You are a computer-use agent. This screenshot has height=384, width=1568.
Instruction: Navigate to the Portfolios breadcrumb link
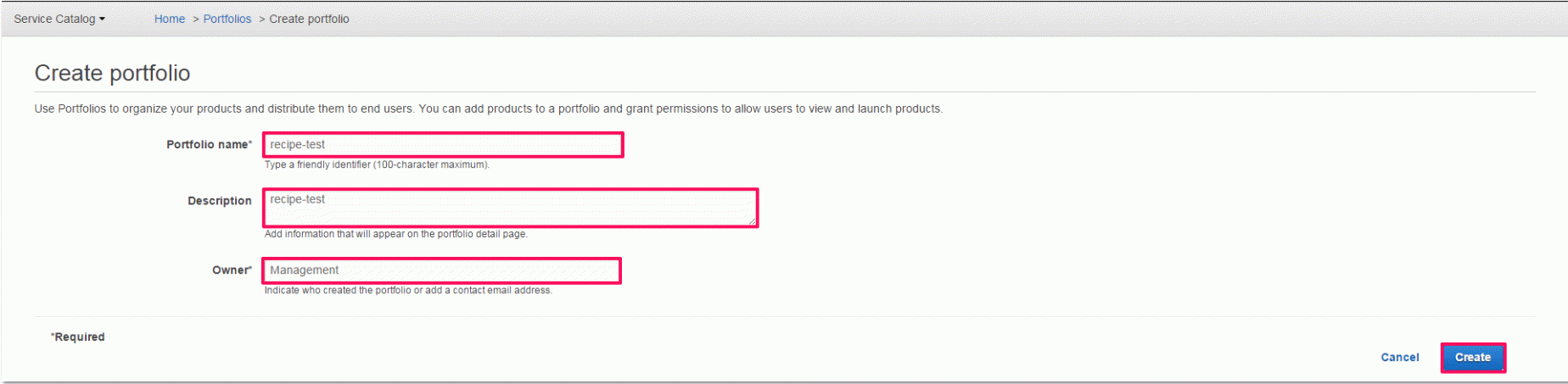click(227, 19)
